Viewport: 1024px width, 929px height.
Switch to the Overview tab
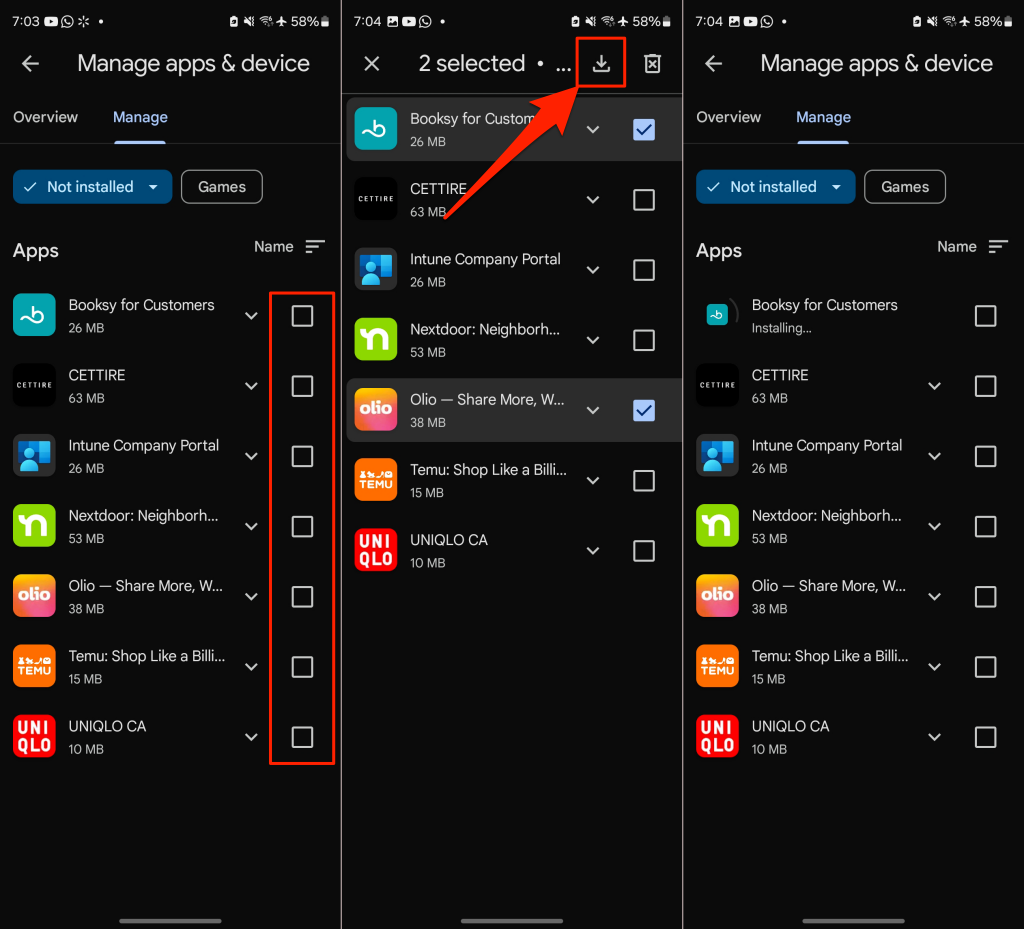tap(45, 117)
